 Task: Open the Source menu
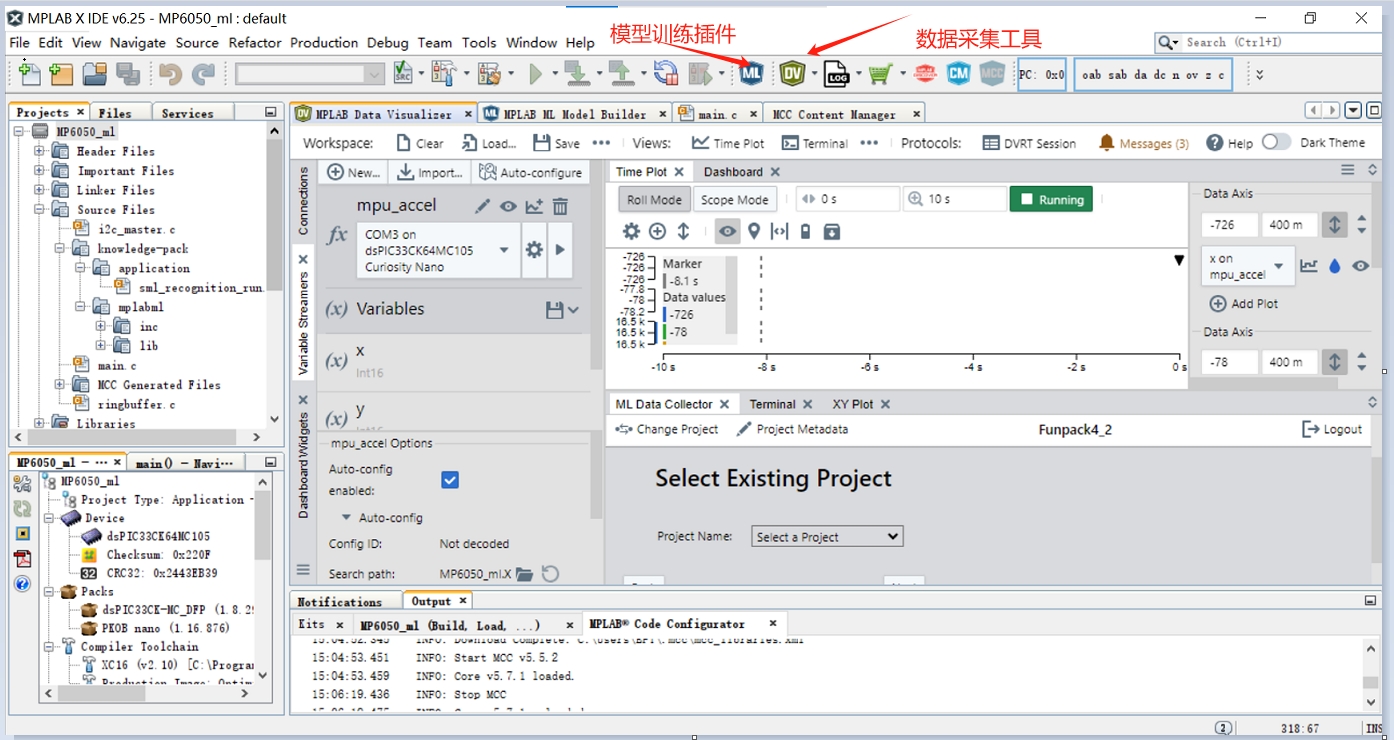point(197,43)
